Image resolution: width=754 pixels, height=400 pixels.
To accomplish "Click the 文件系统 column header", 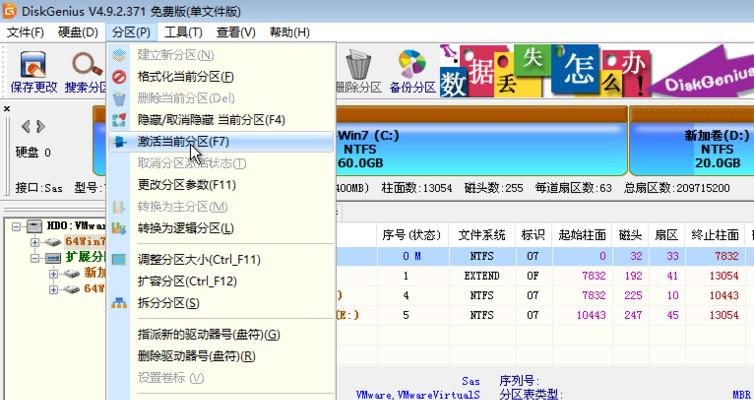I will click(482, 235).
